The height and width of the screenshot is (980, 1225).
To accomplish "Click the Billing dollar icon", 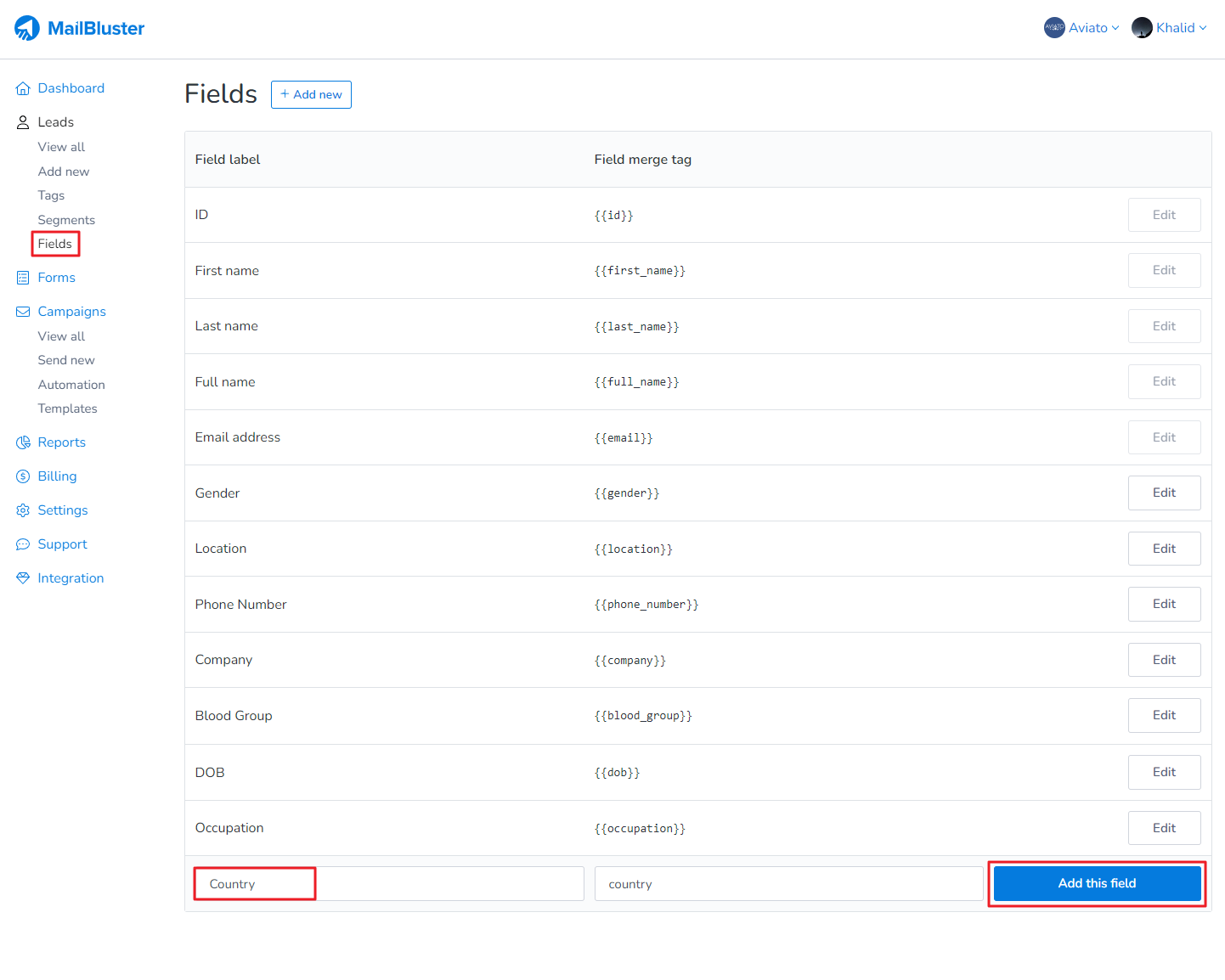I will click(x=23, y=476).
